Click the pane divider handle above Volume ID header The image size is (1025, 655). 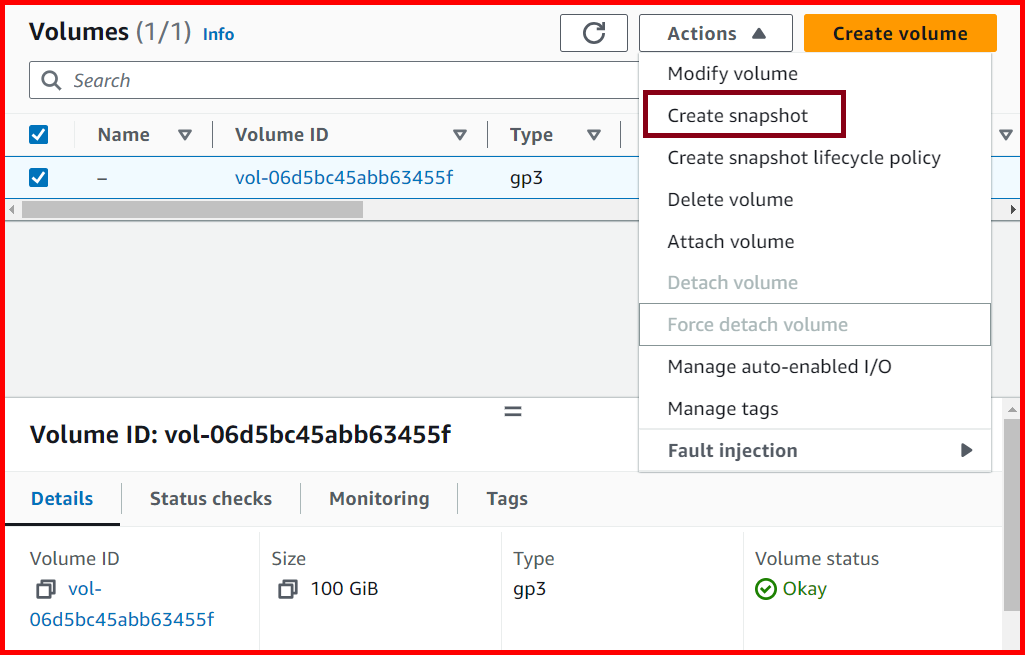[x=512, y=410]
